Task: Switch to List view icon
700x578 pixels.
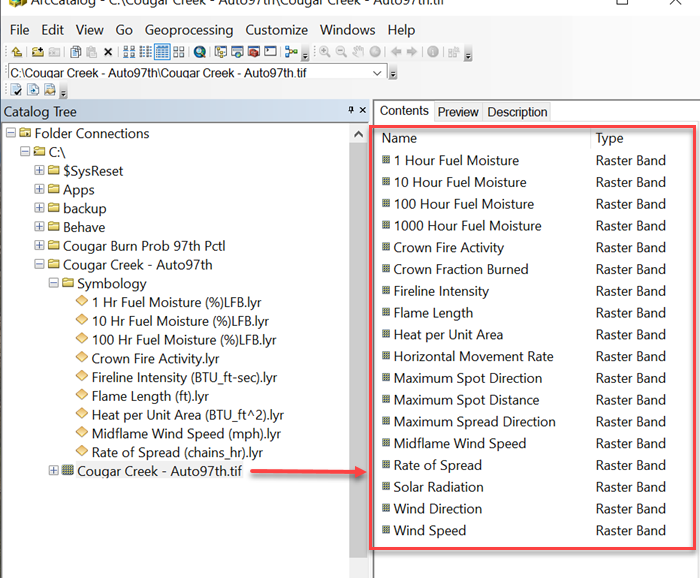Action: pyautogui.click(x=146, y=52)
